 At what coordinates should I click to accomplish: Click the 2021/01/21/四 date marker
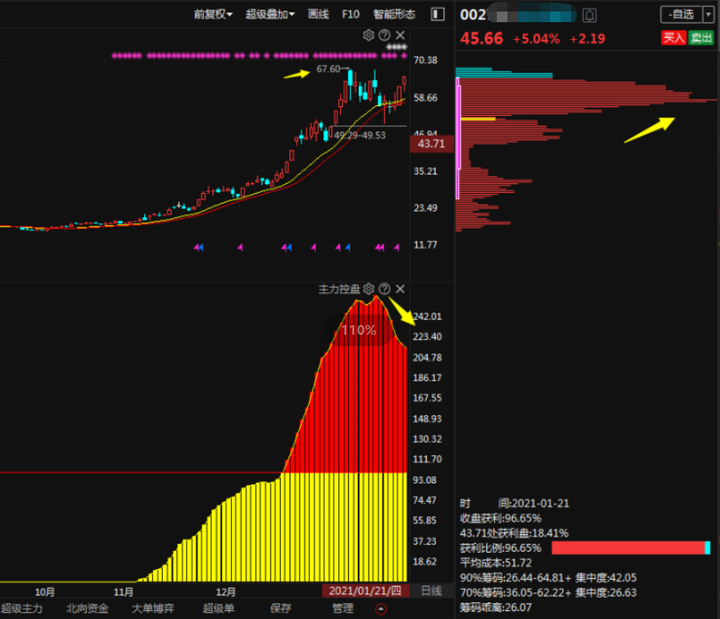(366, 591)
